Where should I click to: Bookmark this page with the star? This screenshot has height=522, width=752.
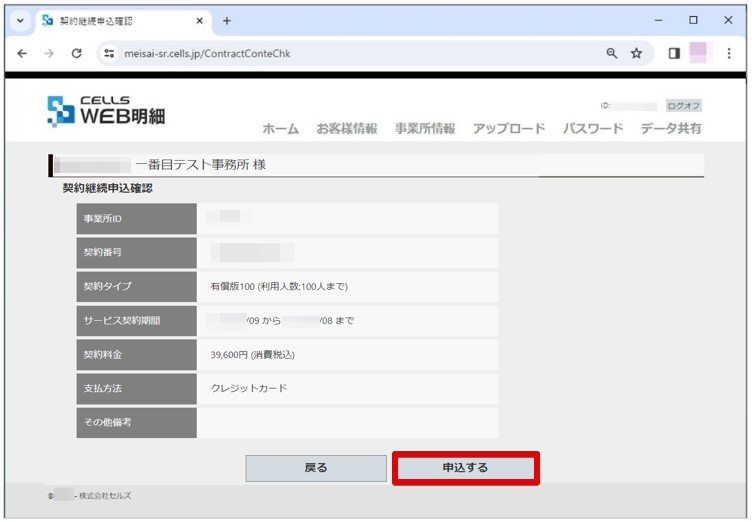636,53
